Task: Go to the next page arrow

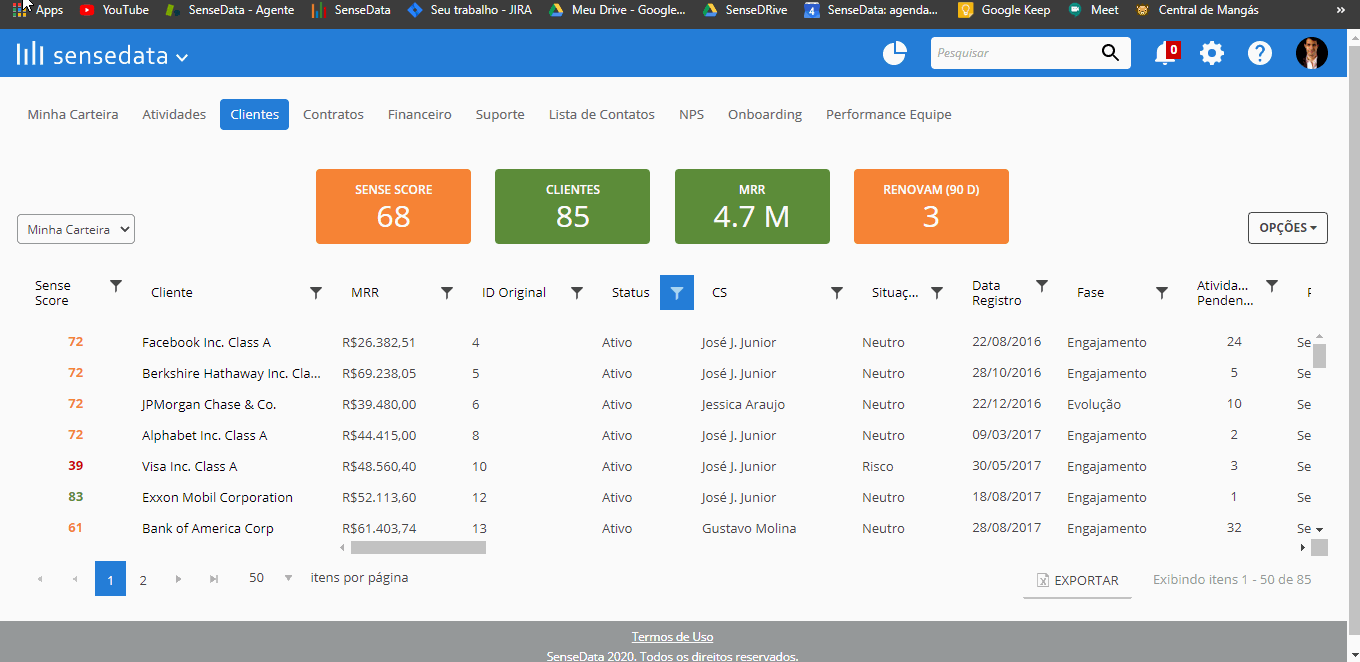Action: [178, 579]
